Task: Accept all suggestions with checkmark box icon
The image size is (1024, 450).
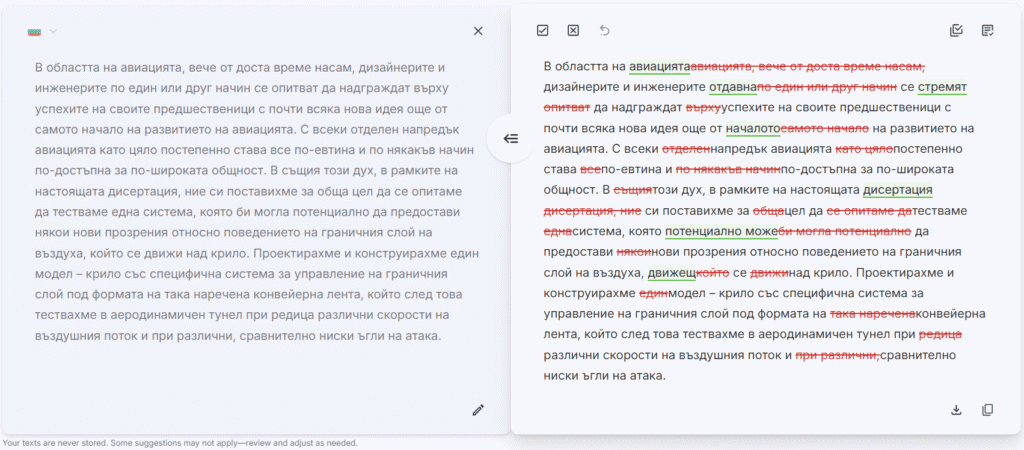Action: [542, 31]
